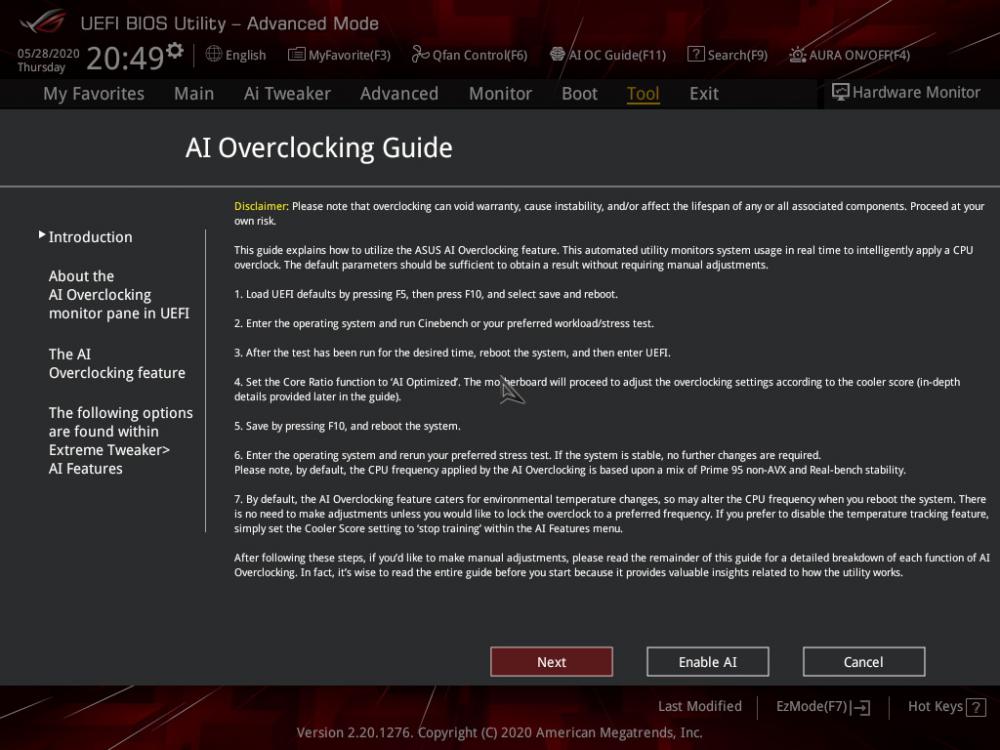Open Last Modified log
The width and height of the screenshot is (1000, 750).
(700, 707)
